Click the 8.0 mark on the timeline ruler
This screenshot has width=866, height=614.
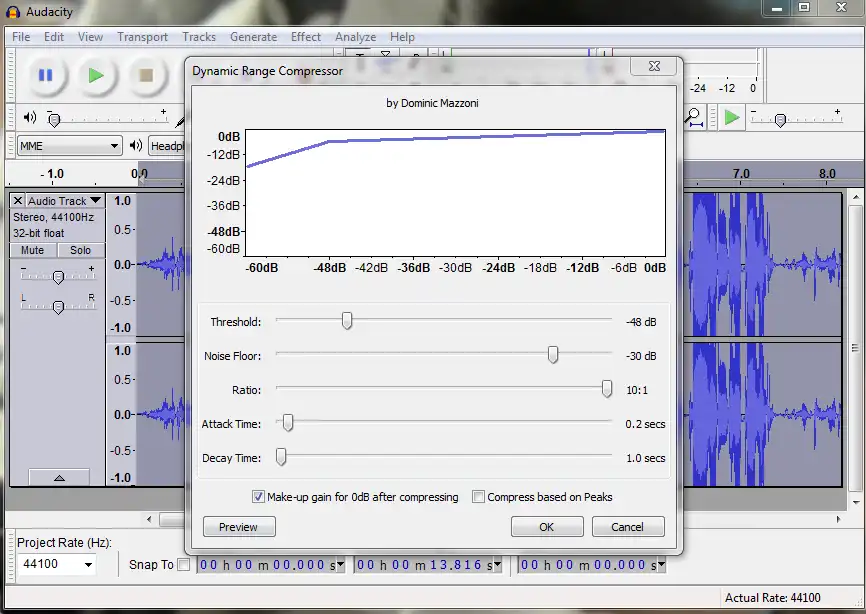tap(827, 174)
